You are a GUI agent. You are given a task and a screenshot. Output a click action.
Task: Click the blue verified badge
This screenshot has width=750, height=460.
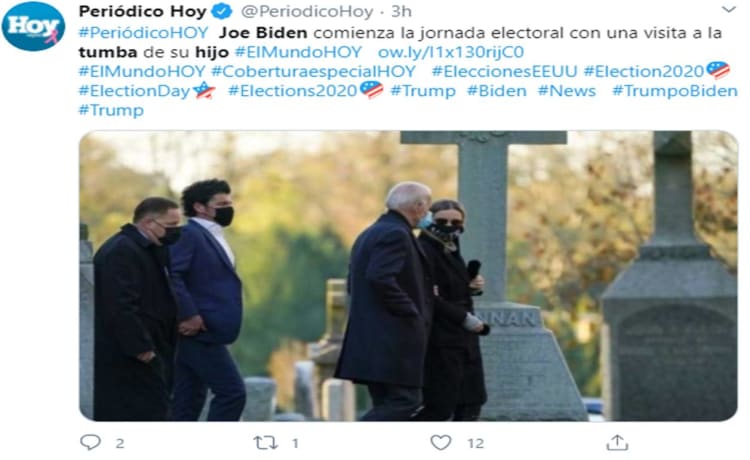click(221, 11)
